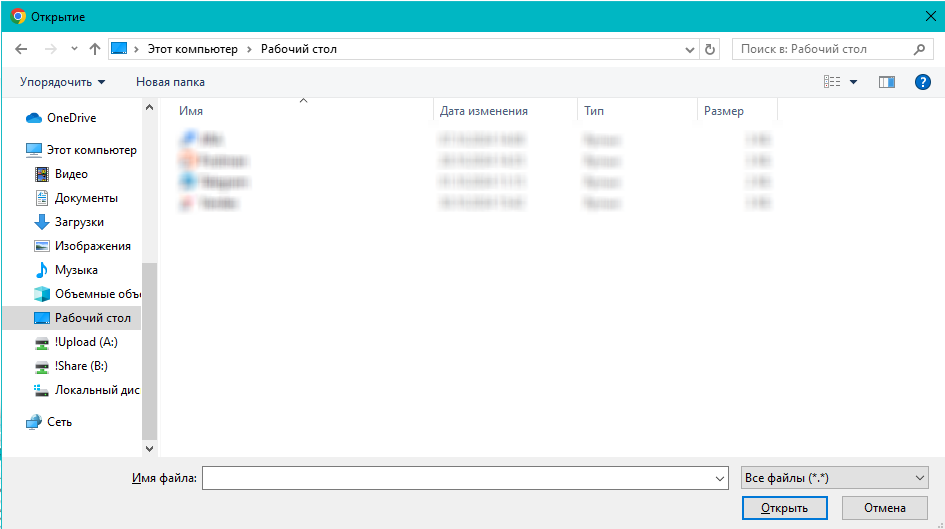Screen dimensions: 945x529
Task: Click the sidebar scroll down arrow
Action: [149, 448]
